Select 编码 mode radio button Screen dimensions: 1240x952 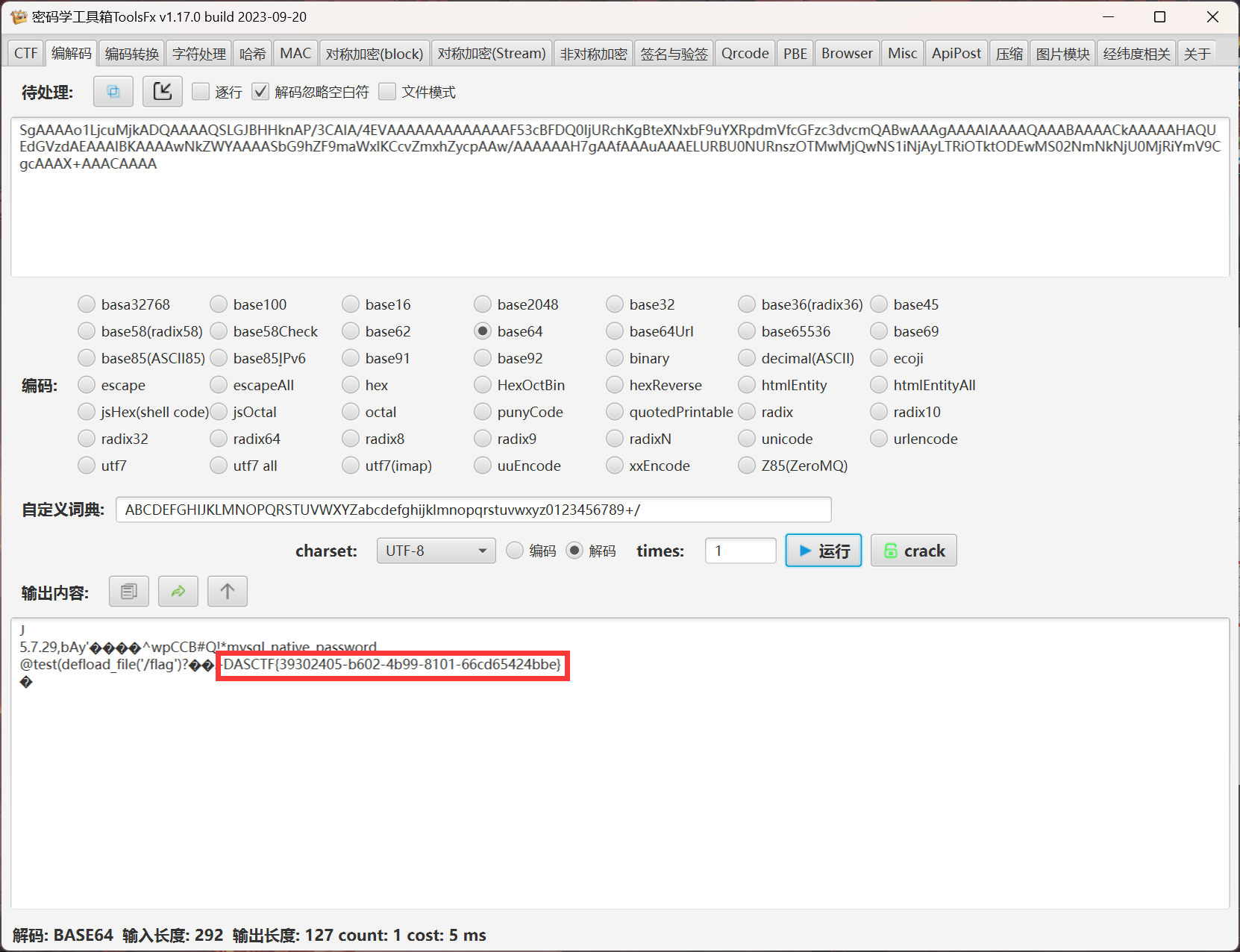tap(515, 551)
